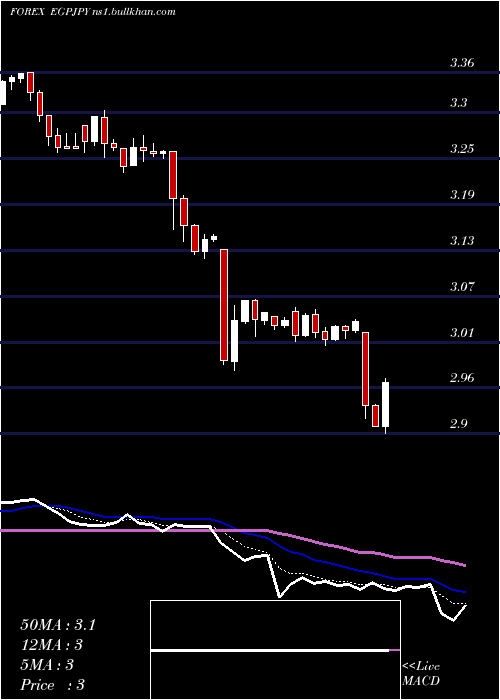The height and width of the screenshot is (700, 500).
Task: Click the 3.25 price axis label
Action: point(462,149)
